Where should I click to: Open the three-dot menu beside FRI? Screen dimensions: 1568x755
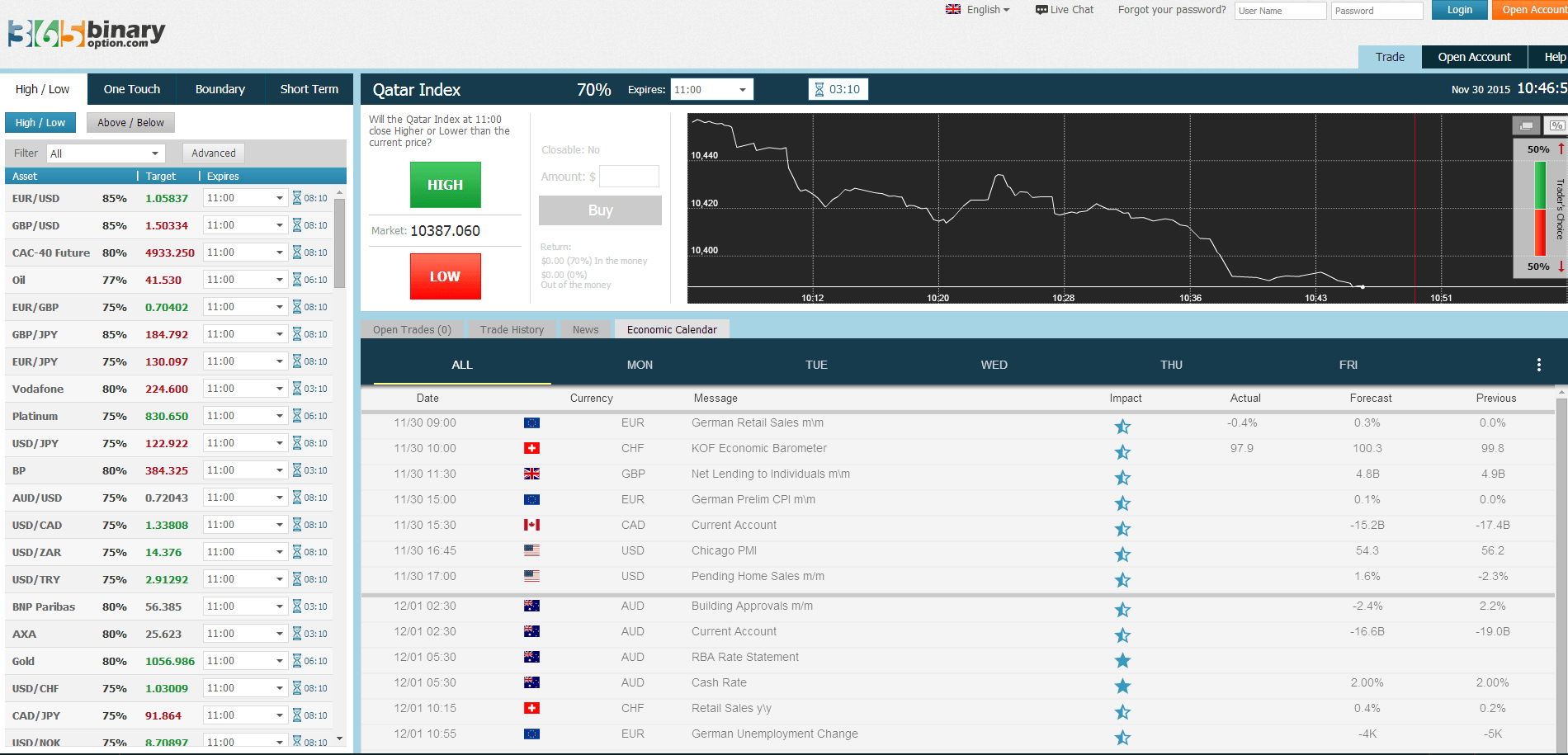1538,363
